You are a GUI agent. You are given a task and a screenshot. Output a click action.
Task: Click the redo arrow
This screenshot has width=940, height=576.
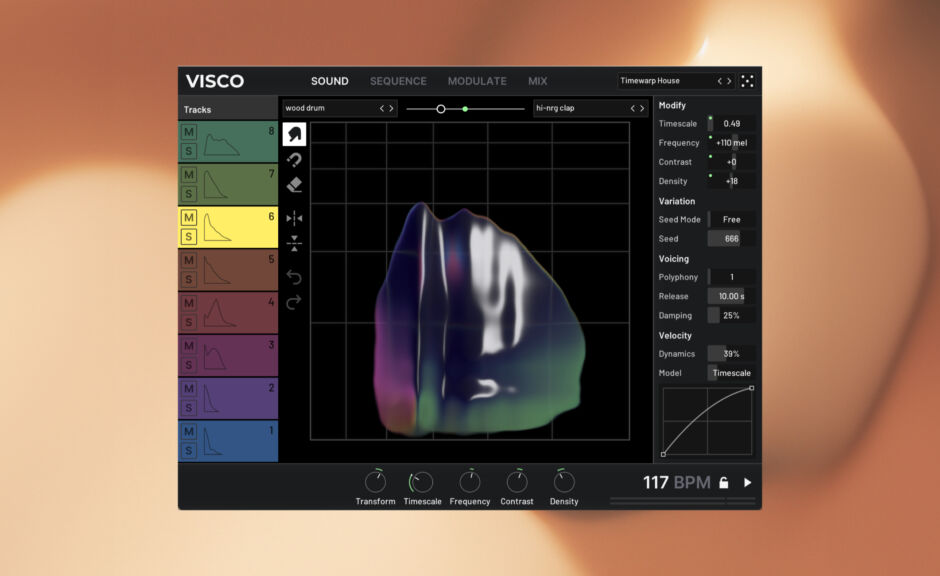point(294,302)
